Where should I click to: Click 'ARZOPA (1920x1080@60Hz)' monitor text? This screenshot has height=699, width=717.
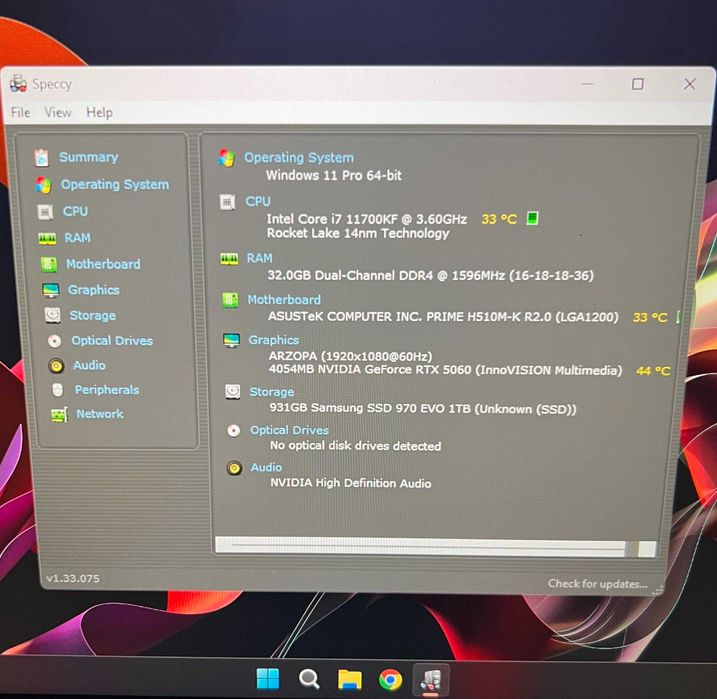click(x=350, y=357)
